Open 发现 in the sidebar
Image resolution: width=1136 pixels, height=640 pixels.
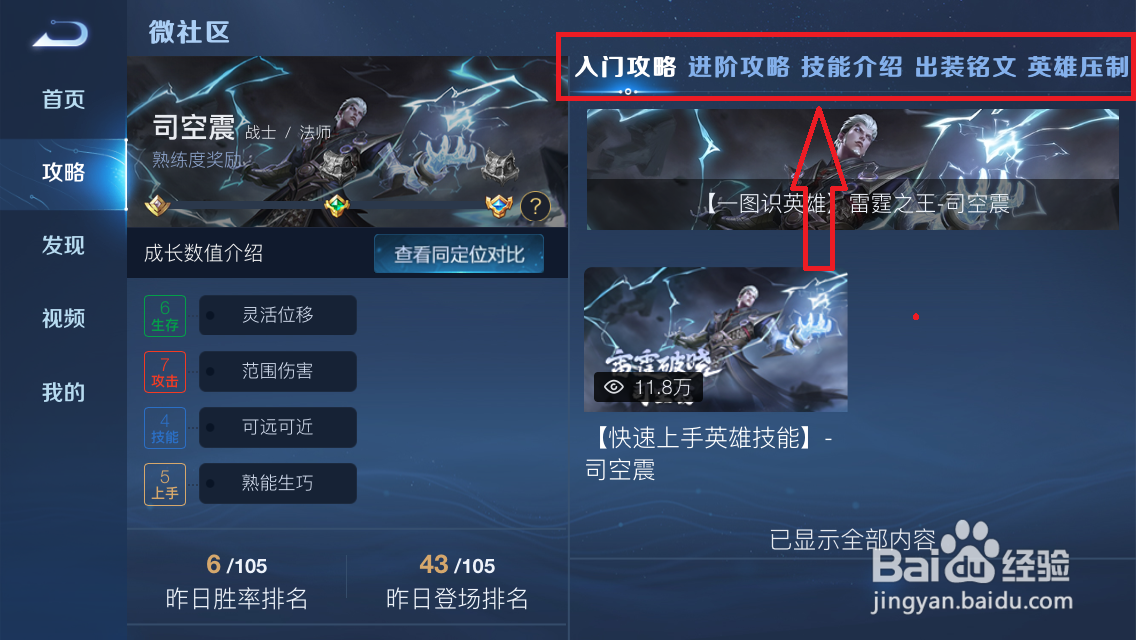[63, 246]
